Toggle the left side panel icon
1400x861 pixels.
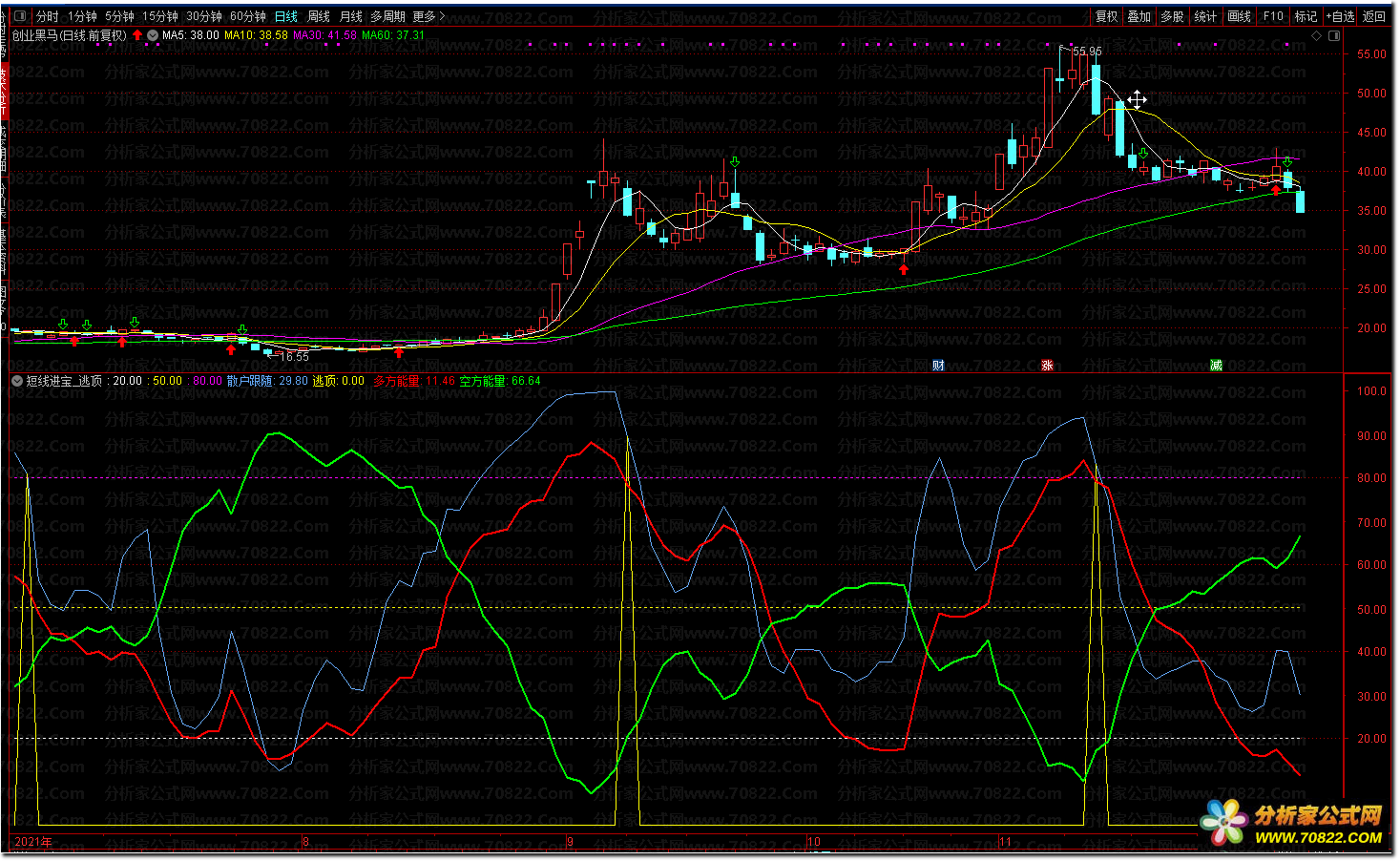click(21, 16)
